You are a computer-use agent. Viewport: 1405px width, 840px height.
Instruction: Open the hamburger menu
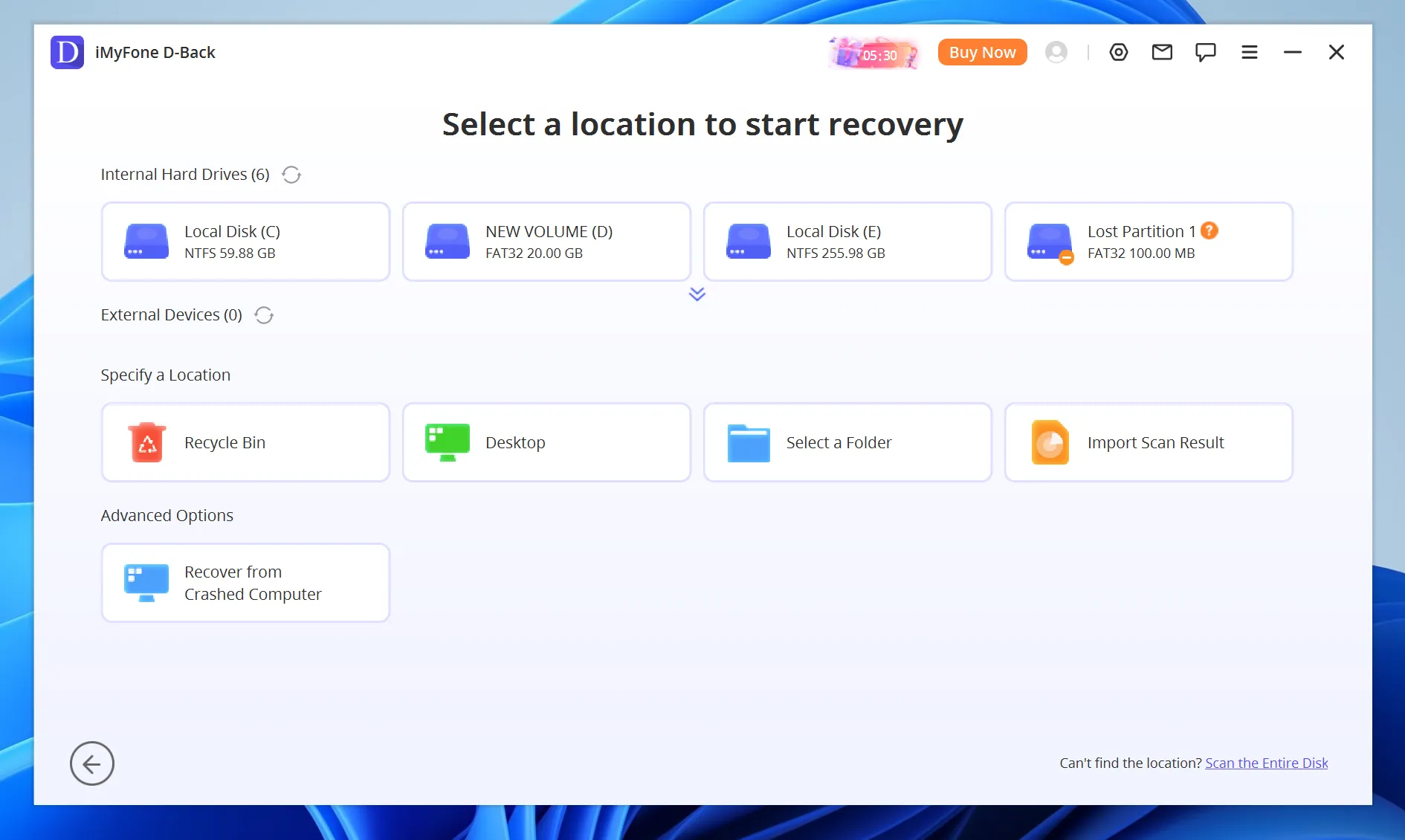click(1249, 52)
